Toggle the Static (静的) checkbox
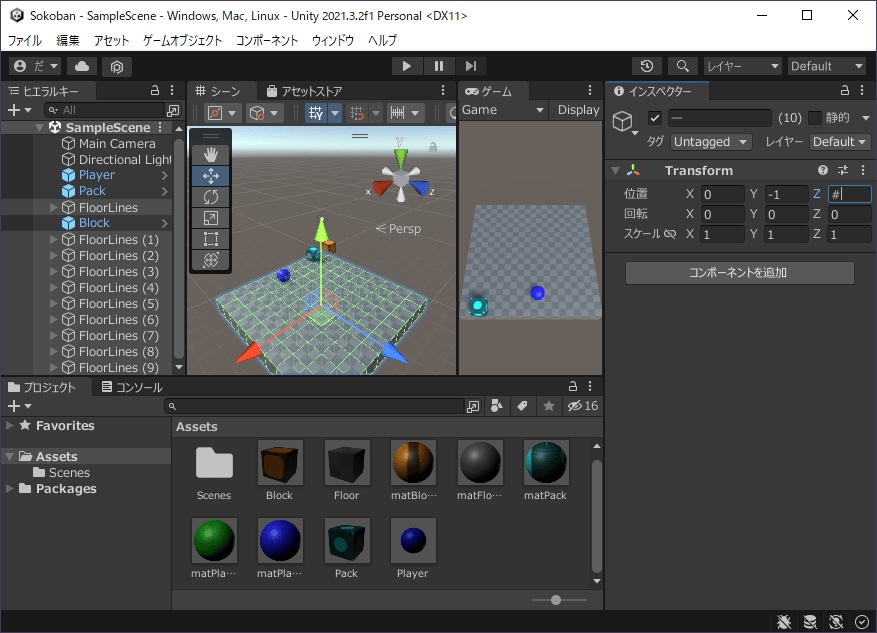 point(815,118)
